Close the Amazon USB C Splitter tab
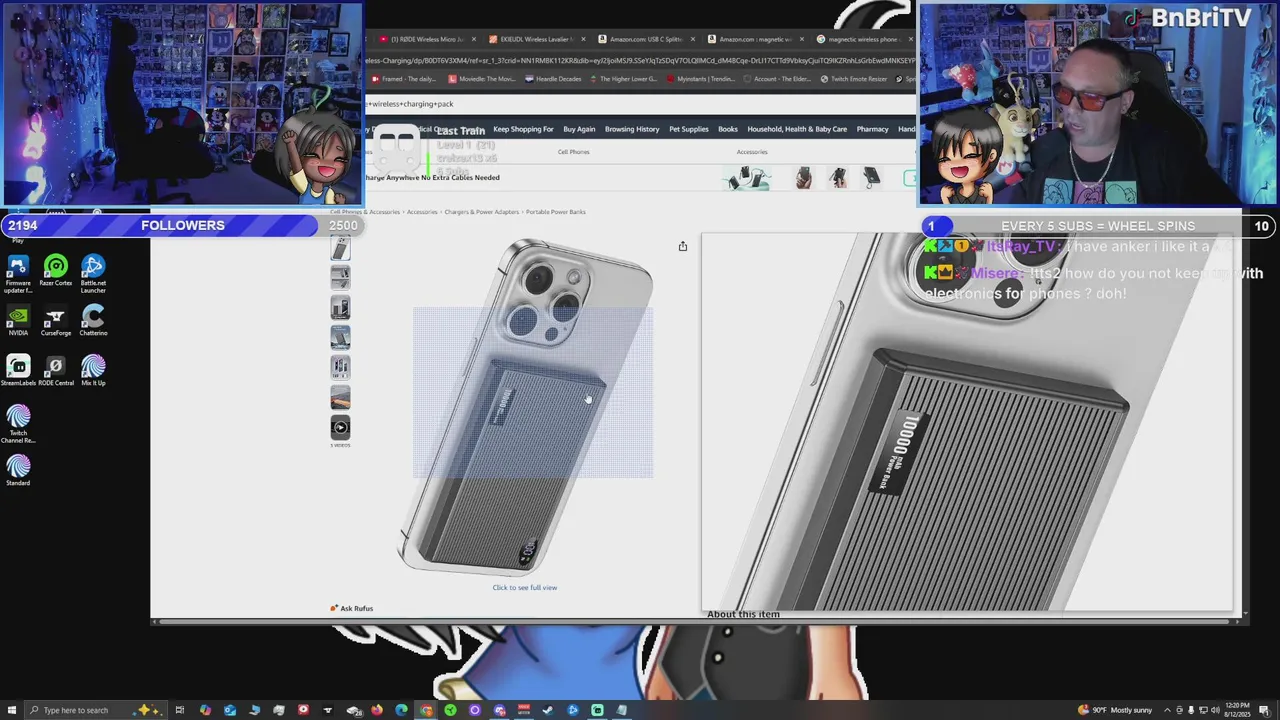 click(693, 39)
